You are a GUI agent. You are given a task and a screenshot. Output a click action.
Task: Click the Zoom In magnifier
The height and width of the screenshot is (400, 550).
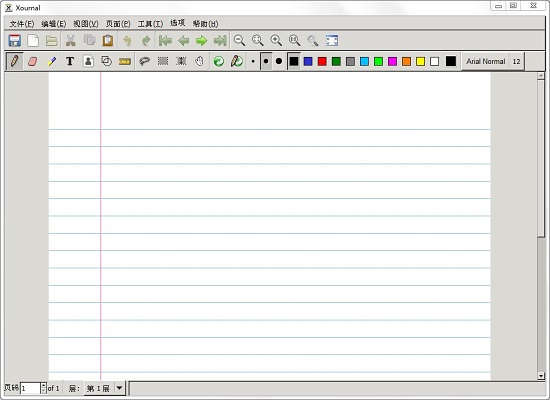click(x=276, y=41)
